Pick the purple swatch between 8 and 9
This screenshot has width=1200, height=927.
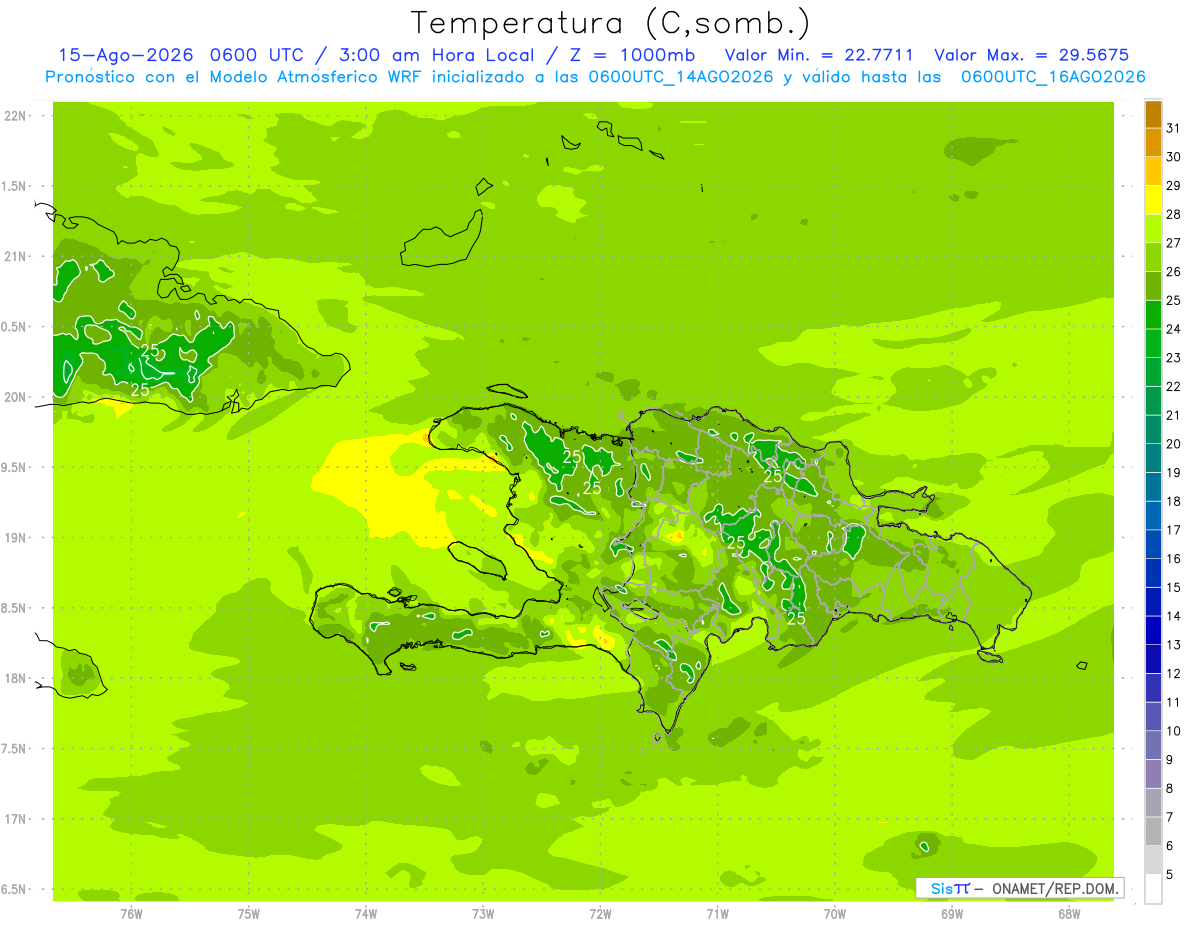[1153, 775]
